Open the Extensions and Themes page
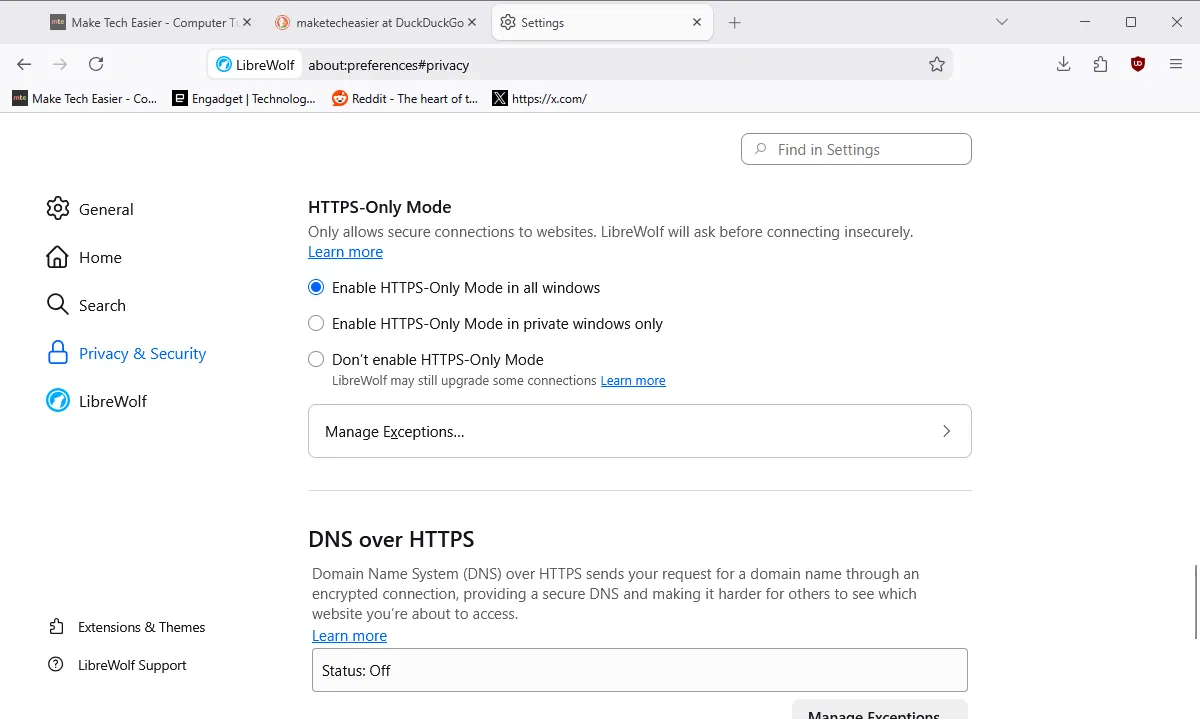 140,627
